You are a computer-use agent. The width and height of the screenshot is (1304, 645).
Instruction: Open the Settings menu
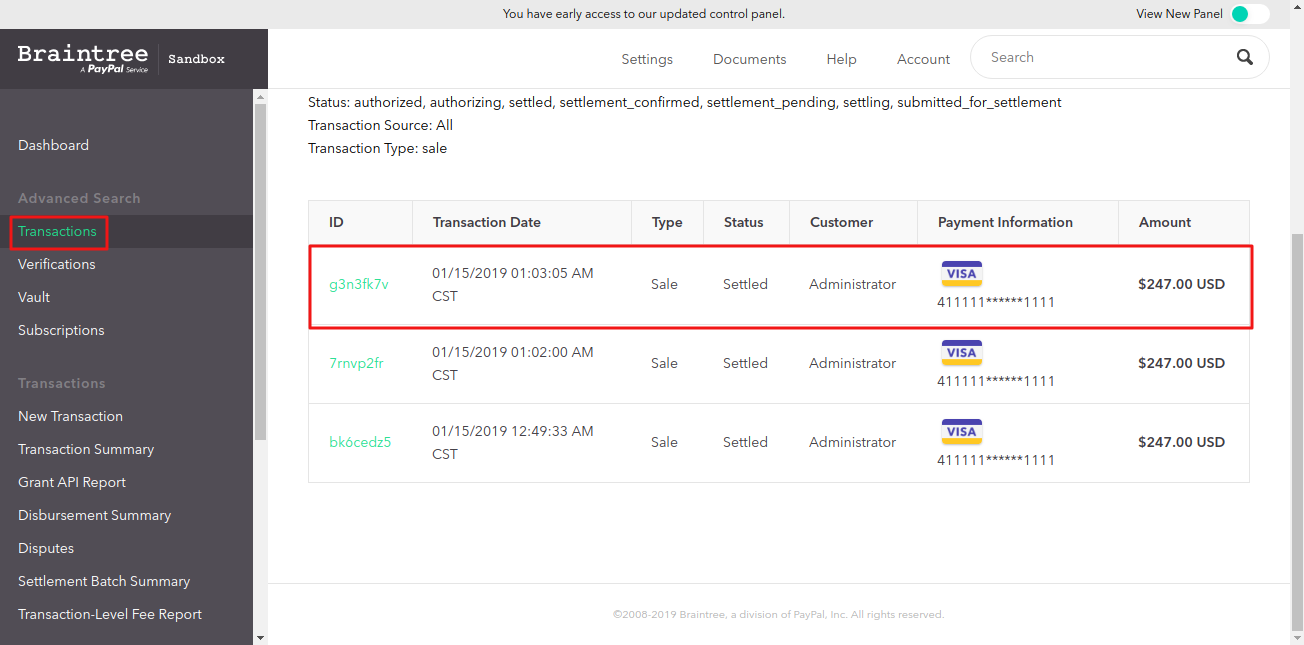point(646,59)
